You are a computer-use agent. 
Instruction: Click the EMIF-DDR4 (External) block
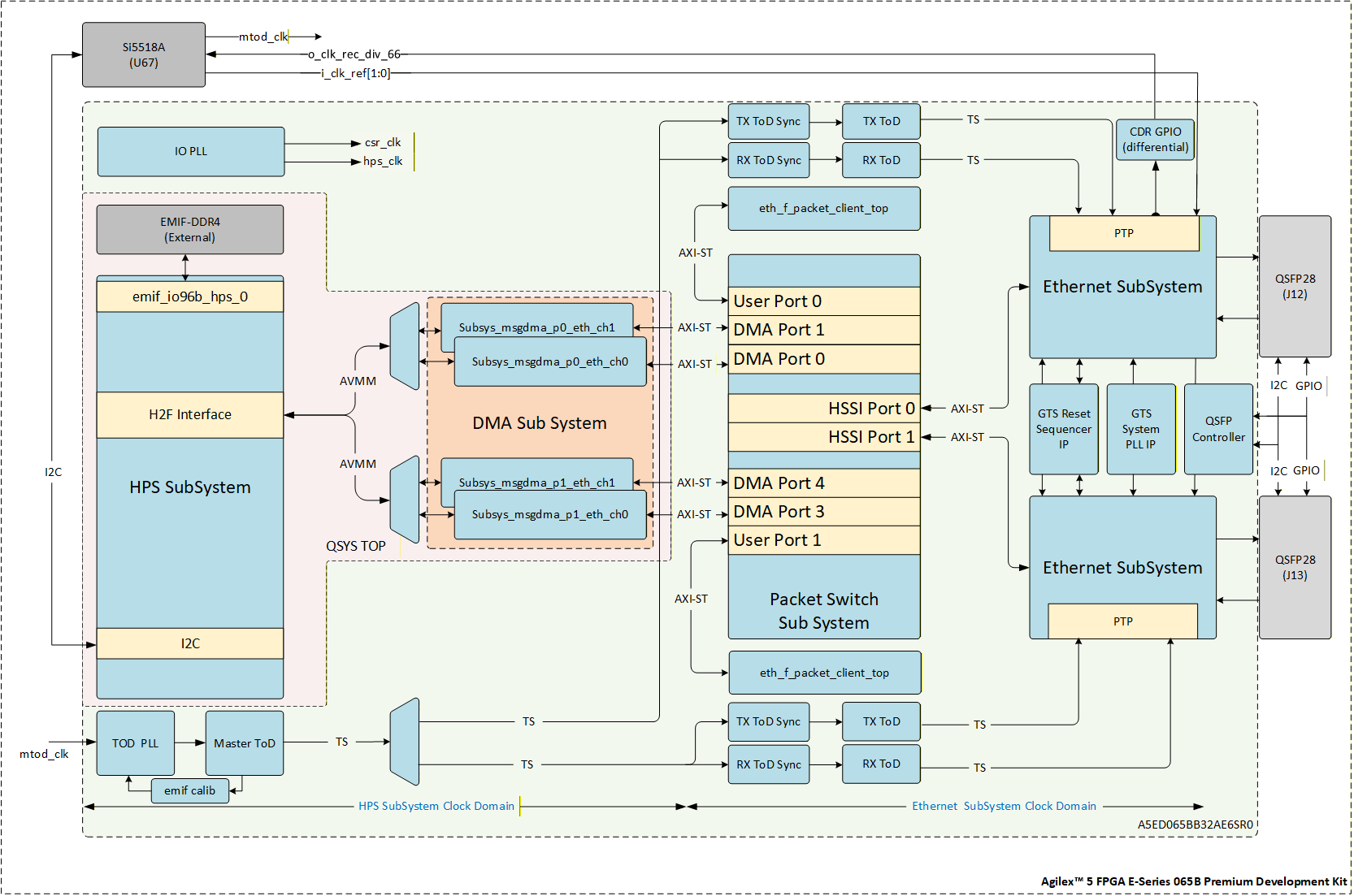click(x=190, y=230)
